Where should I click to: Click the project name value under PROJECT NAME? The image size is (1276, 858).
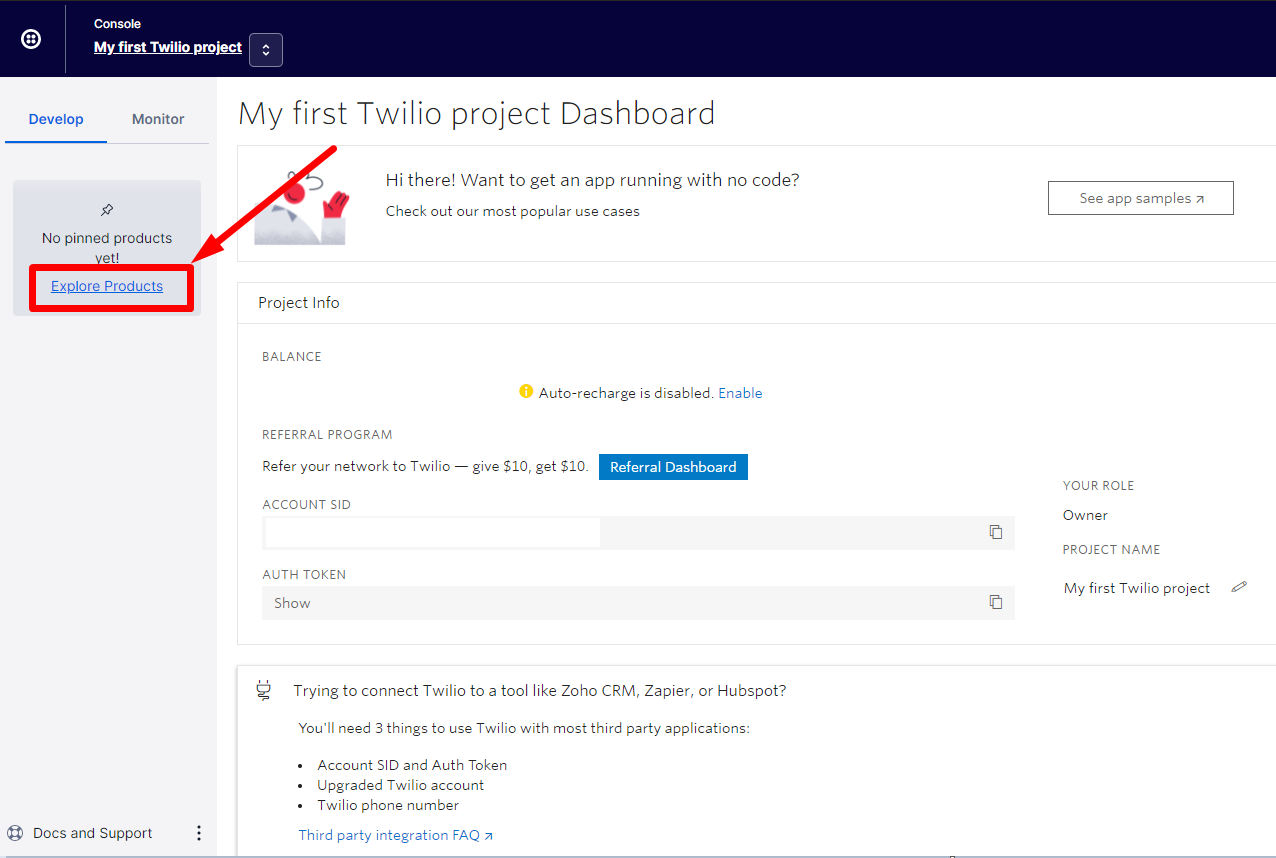click(1137, 588)
